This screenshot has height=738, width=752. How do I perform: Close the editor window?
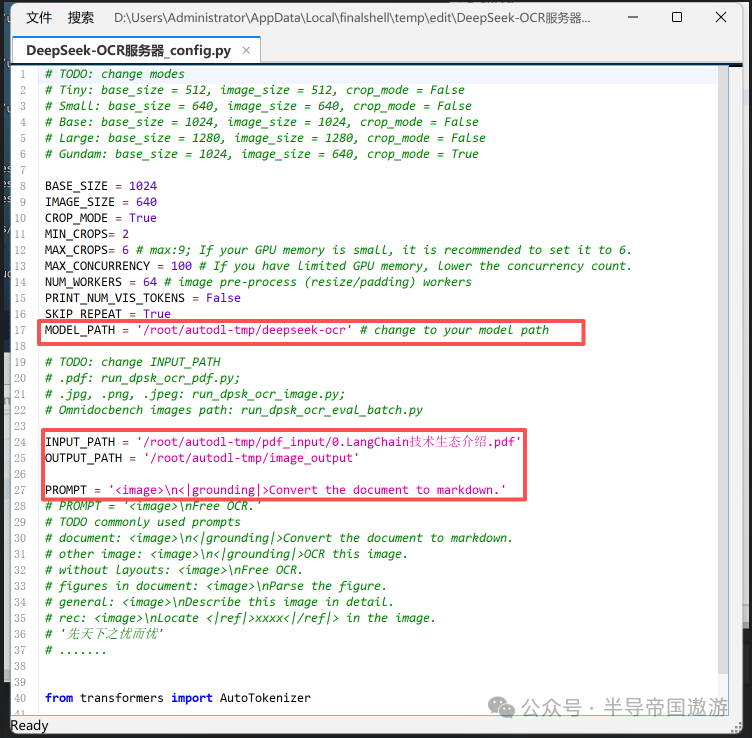click(x=721, y=17)
